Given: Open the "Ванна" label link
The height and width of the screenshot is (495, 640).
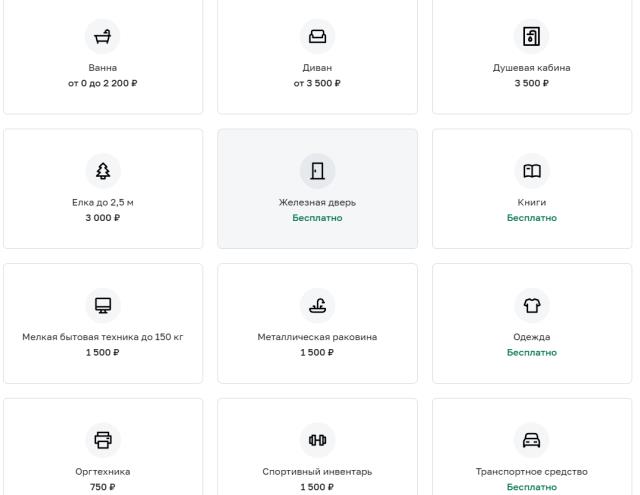Looking at the screenshot, I should tap(102, 68).
